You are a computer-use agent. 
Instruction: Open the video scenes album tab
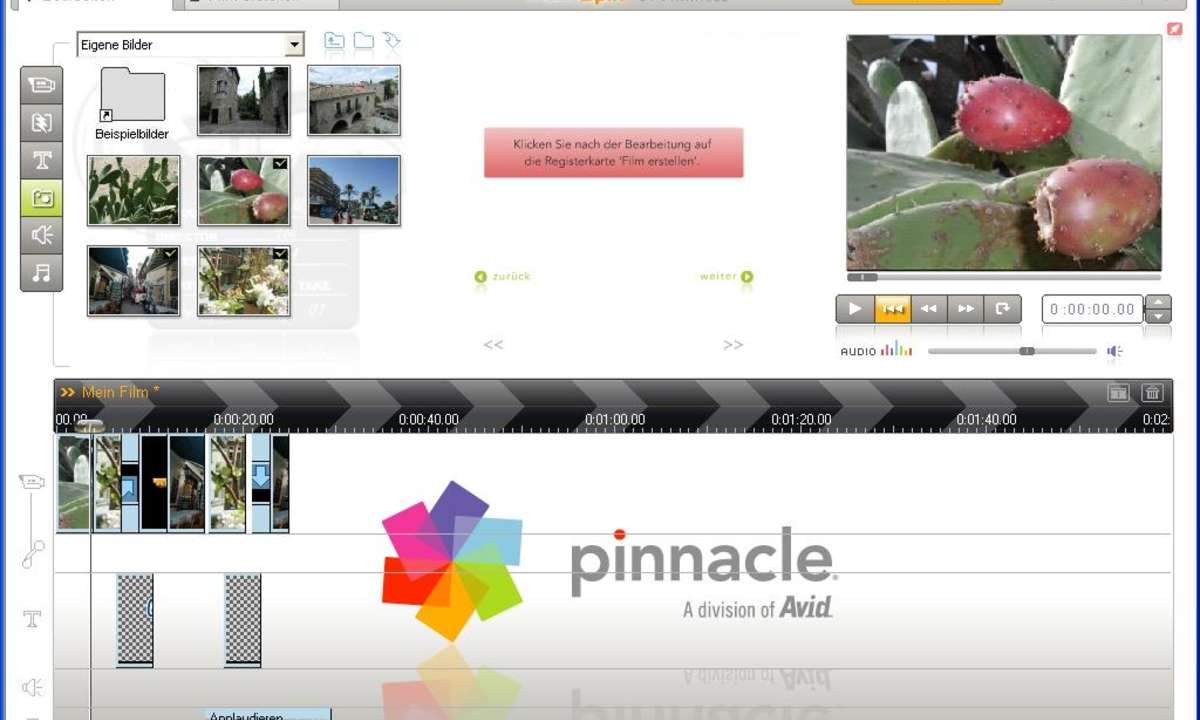tap(42, 85)
